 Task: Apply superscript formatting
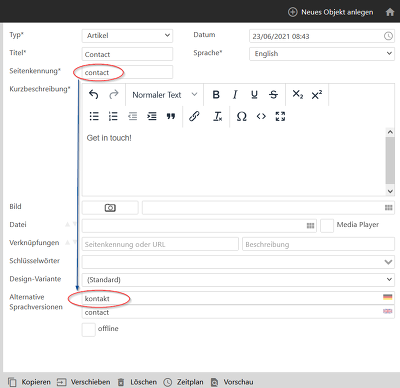[317, 95]
